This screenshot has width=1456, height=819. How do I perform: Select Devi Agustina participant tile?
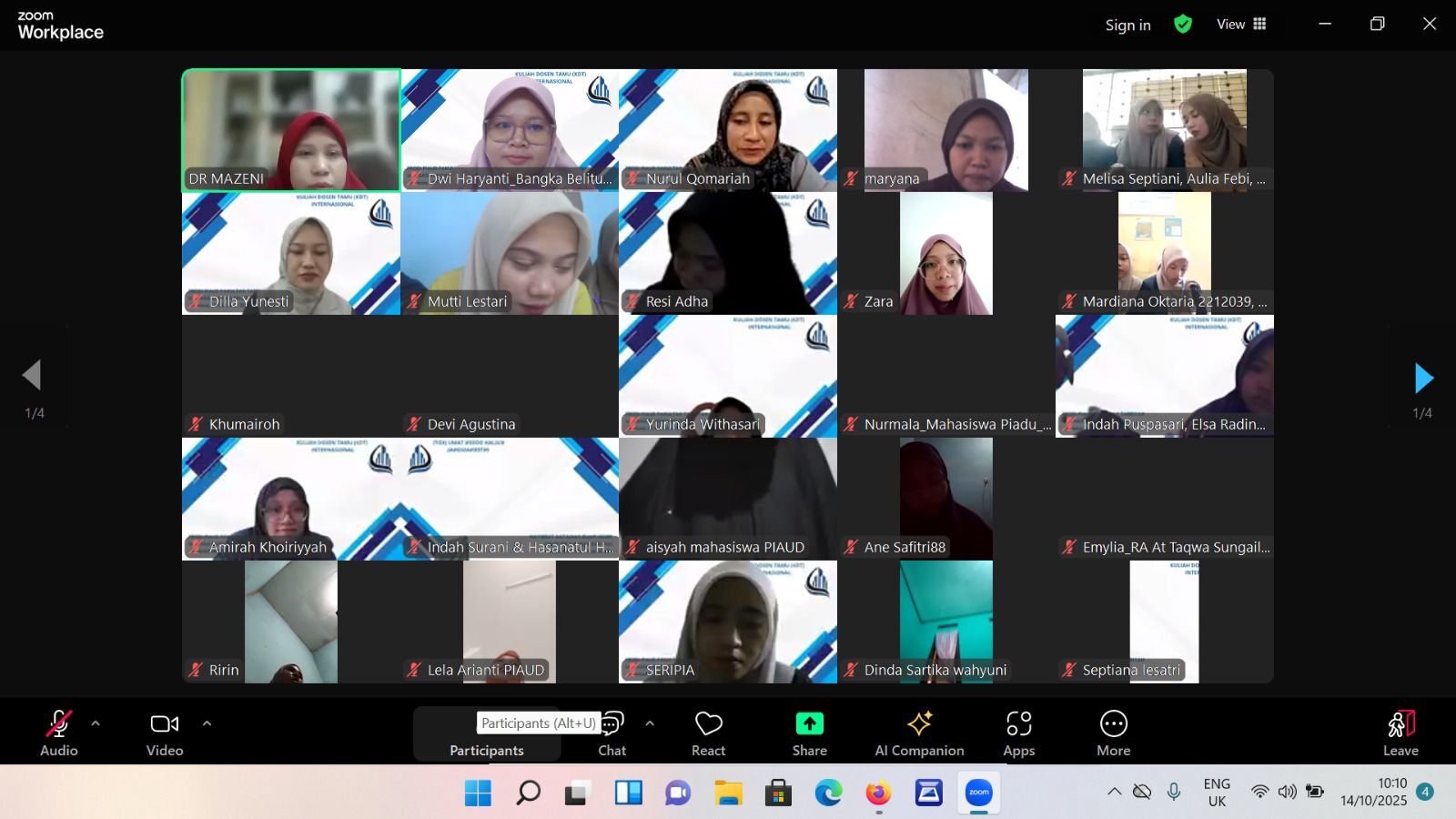[x=510, y=376]
